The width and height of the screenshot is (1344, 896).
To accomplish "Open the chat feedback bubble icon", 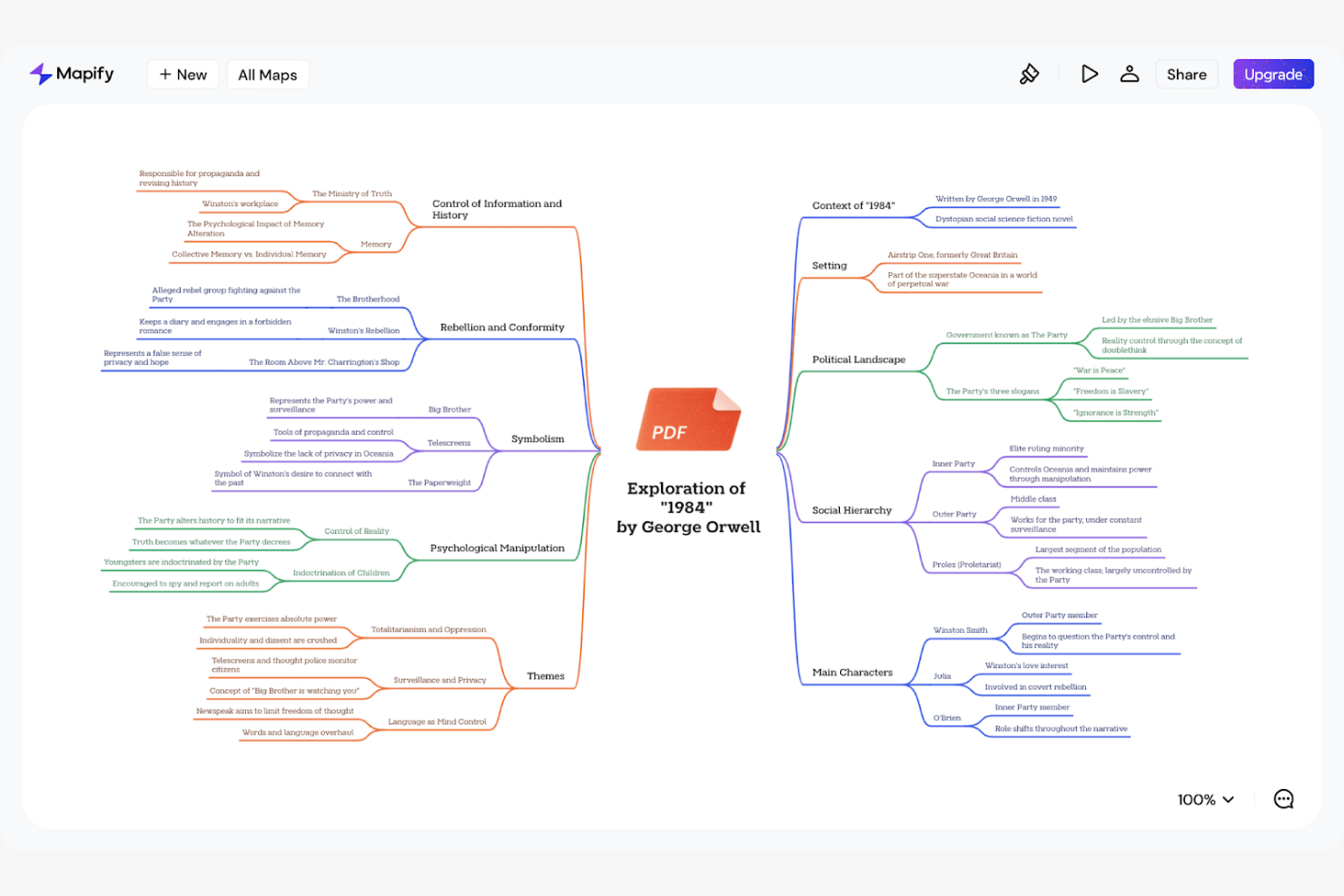I will pyautogui.click(x=1283, y=799).
